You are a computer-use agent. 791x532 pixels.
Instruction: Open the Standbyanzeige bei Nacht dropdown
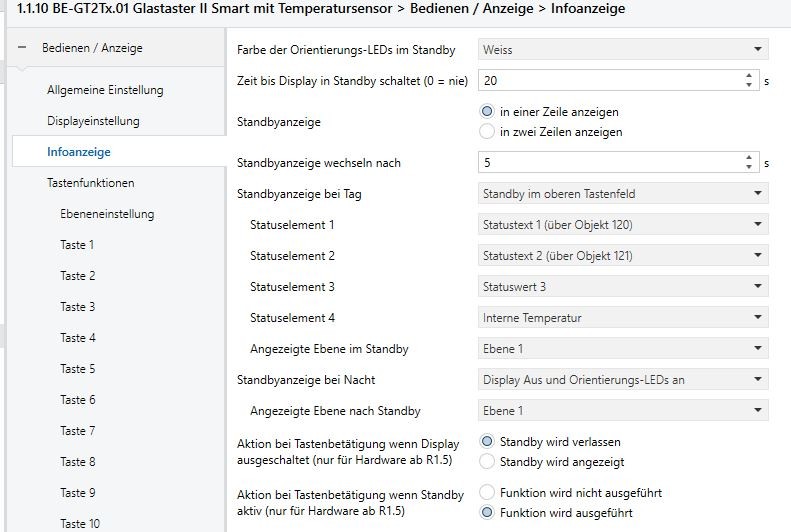click(x=622, y=380)
